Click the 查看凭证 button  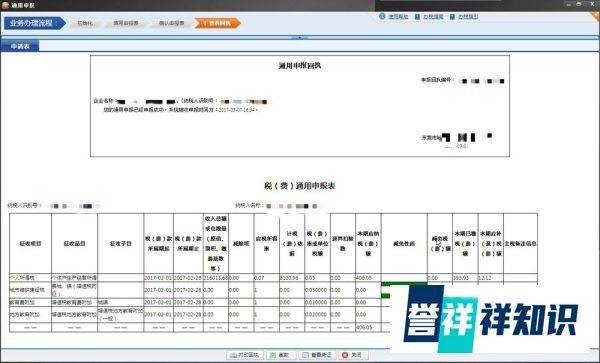(318, 355)
